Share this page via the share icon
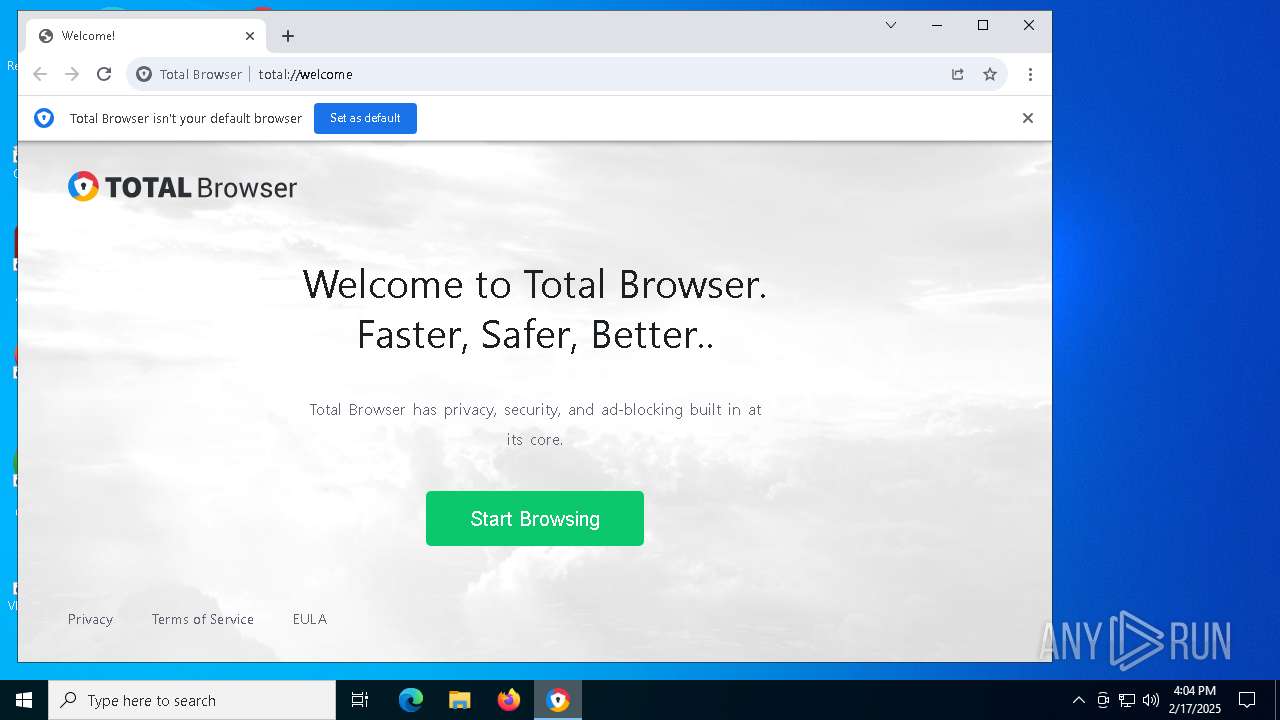The image size is (1280, 720). pos(958,74)
